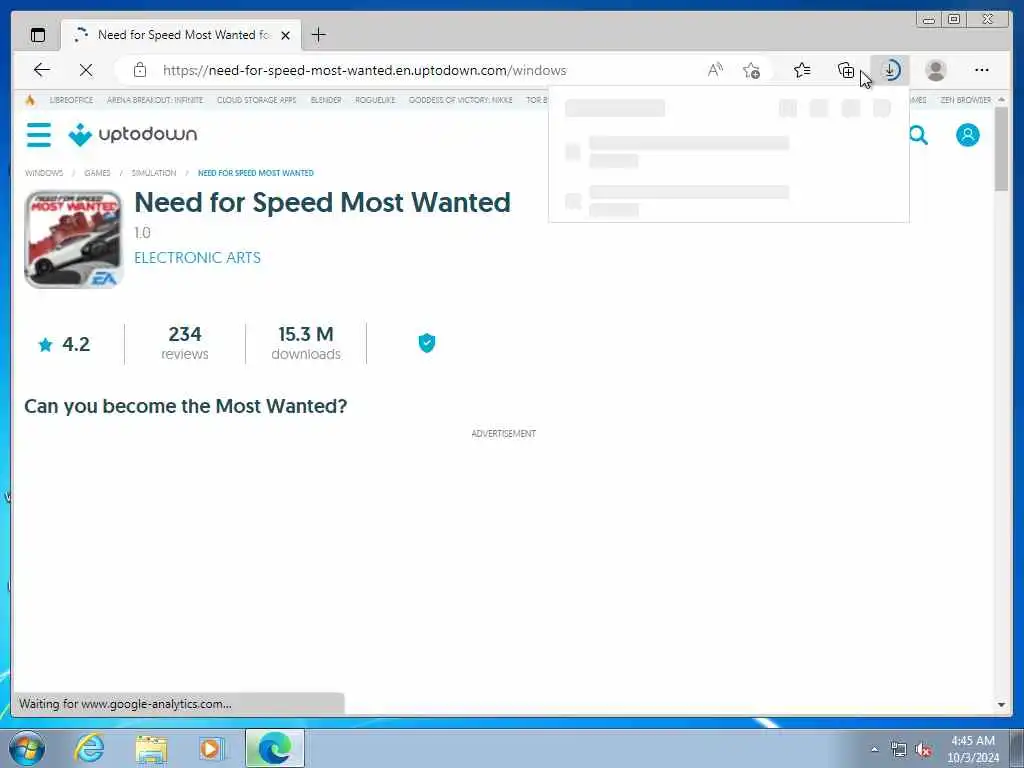Open a new tab with the plus button

coord(319,35)
